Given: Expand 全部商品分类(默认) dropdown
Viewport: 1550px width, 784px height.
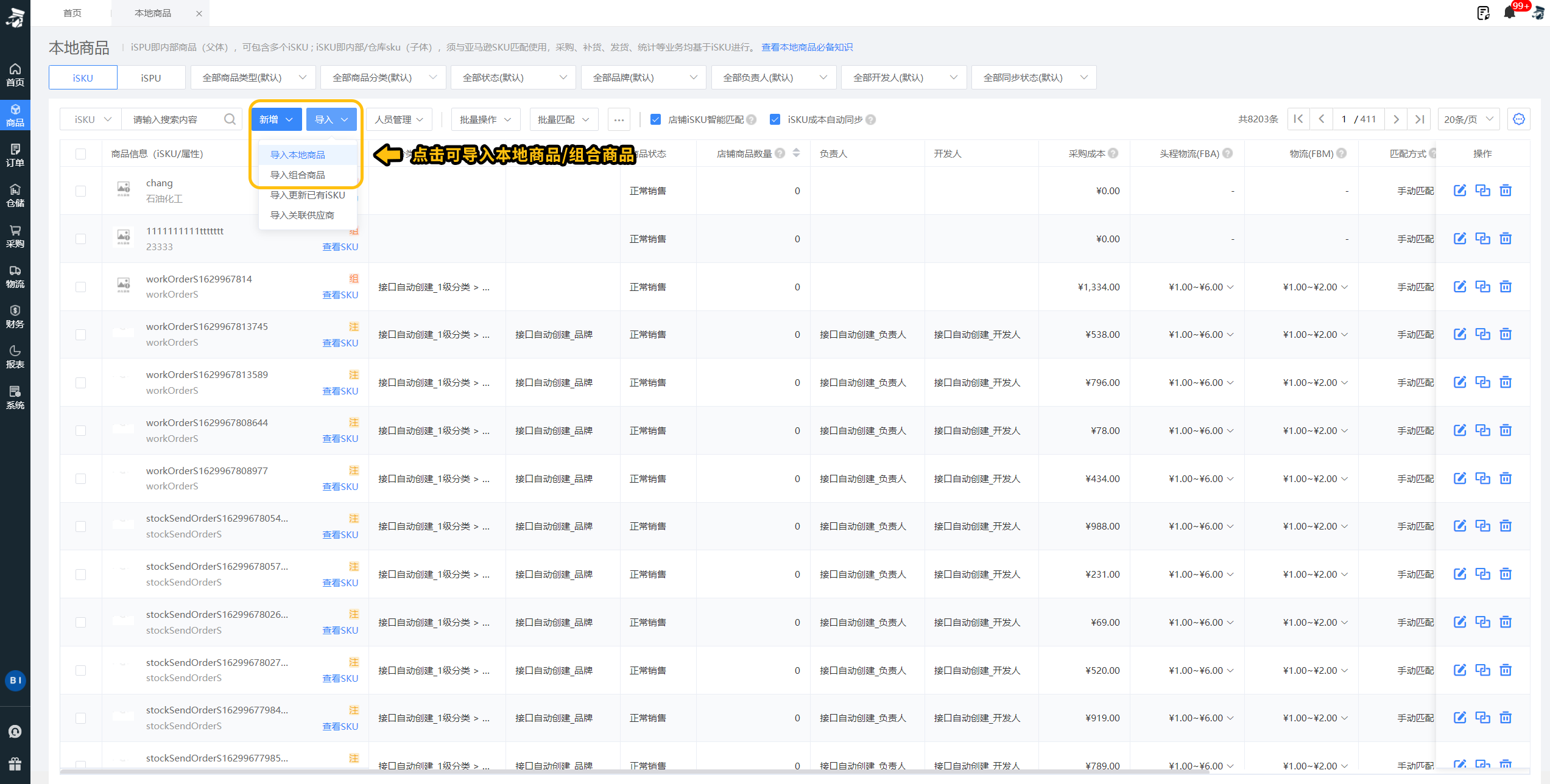Looking at the screenshot, I should (384, 77).
